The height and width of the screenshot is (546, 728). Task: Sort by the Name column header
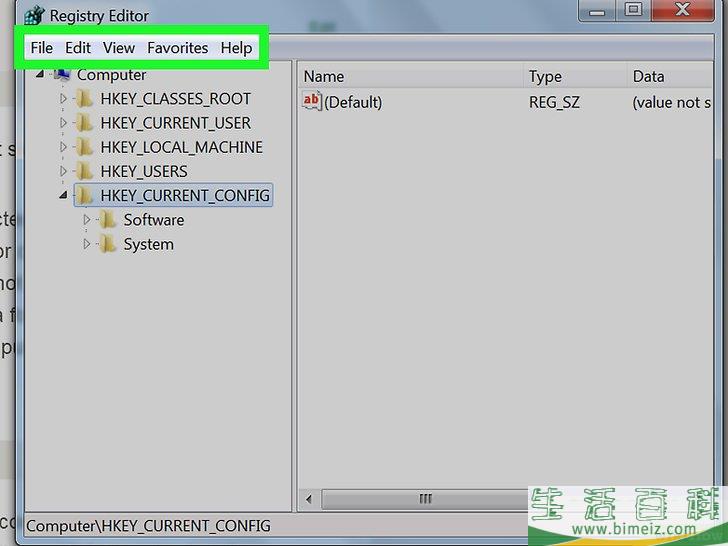410,76
